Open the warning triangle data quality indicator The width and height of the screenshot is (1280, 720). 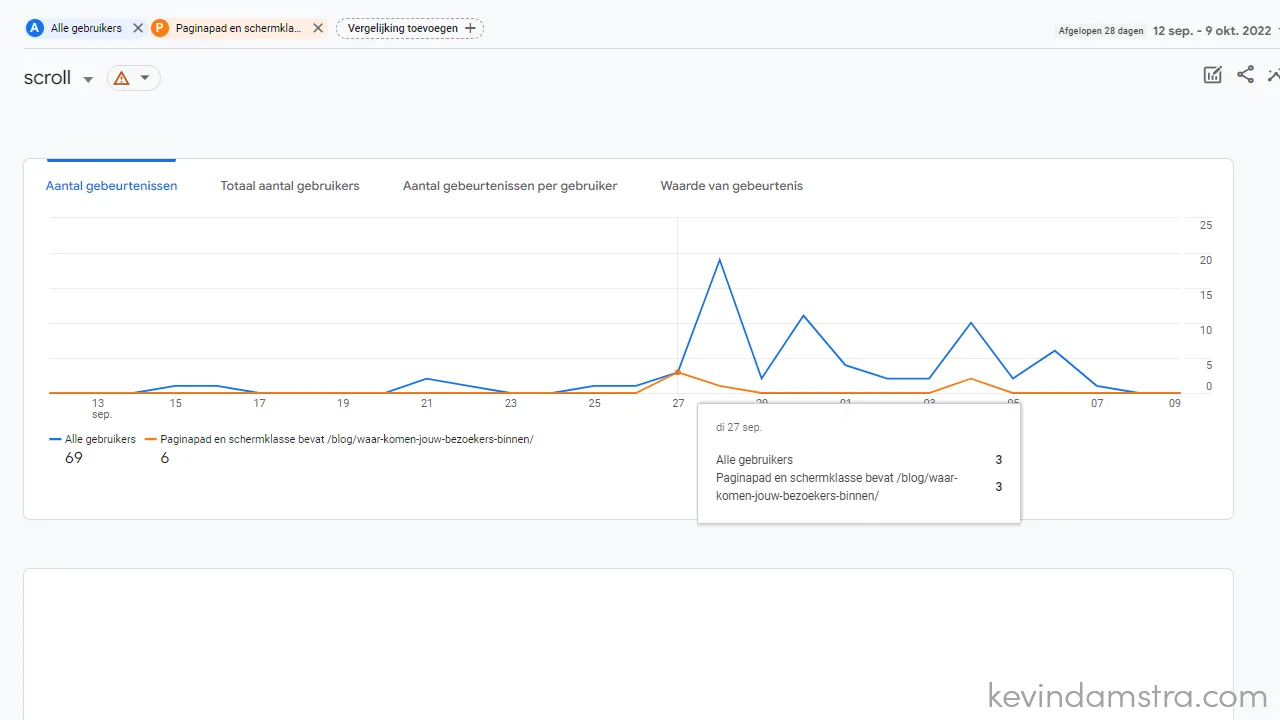(122, 78)
